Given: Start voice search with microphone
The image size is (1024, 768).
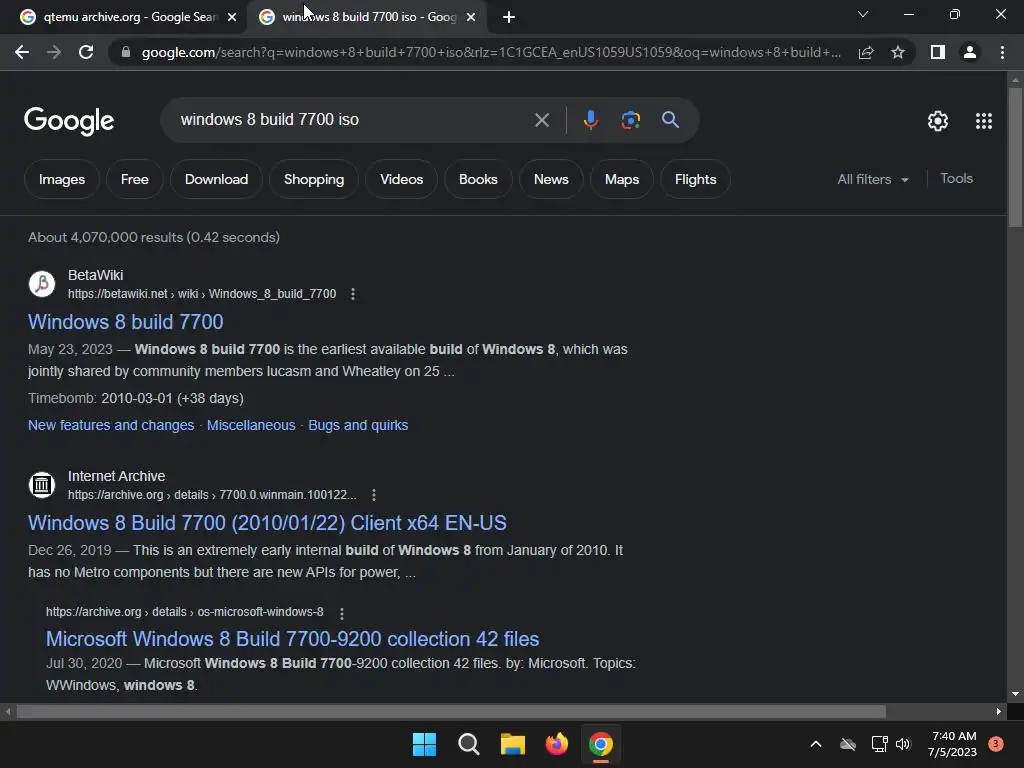Looking at the screenshot, I should tap(590, 120).
